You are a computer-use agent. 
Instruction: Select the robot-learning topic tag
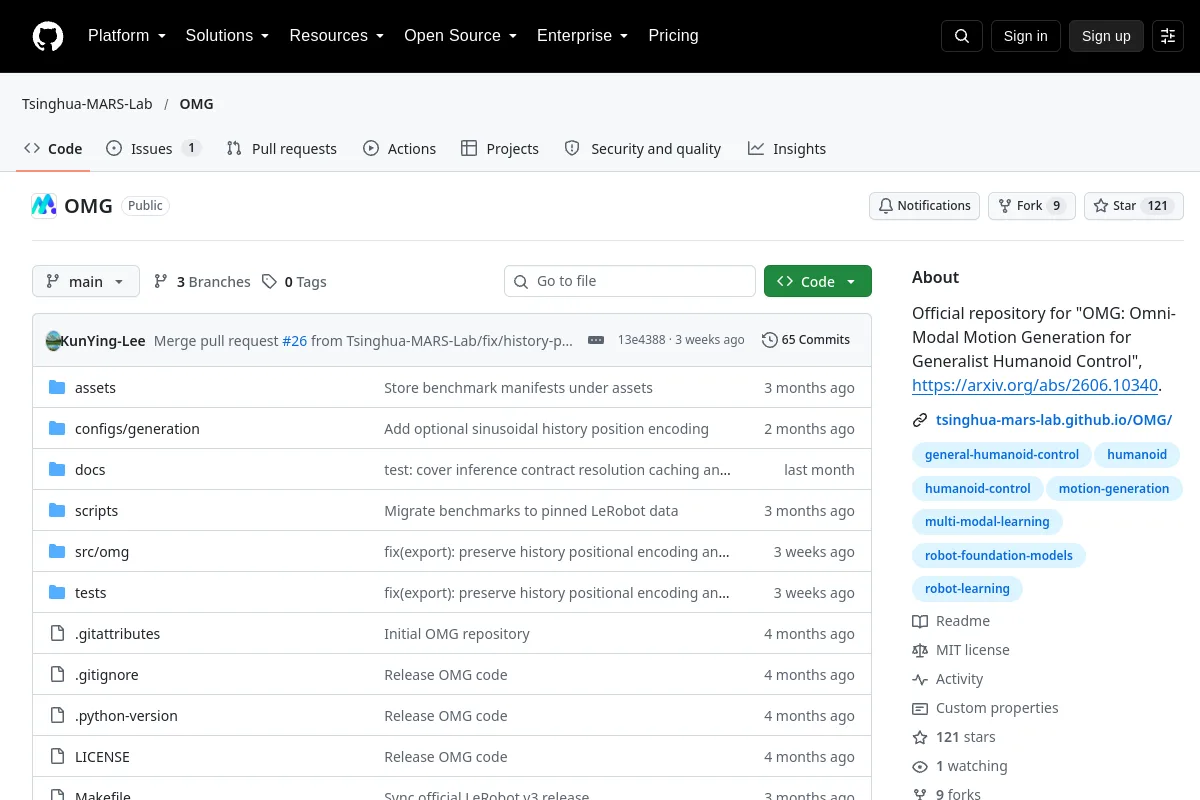967,589
